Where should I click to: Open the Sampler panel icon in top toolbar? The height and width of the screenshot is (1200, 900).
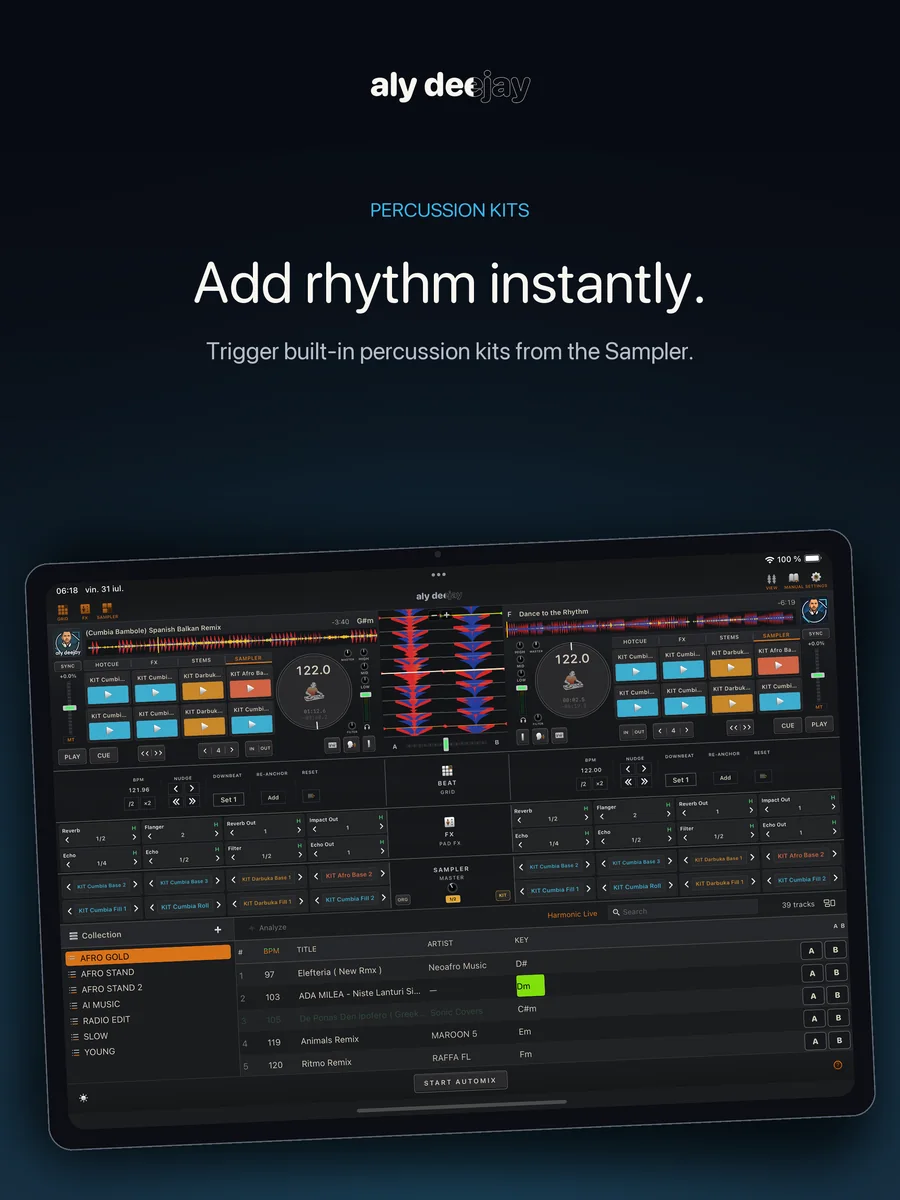[106, 610]
